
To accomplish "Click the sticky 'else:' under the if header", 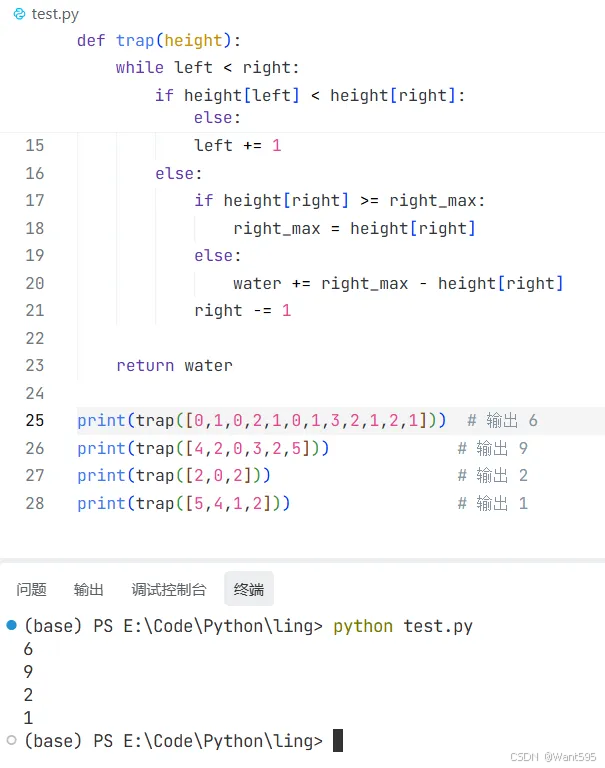I will [x=218, y=118].
